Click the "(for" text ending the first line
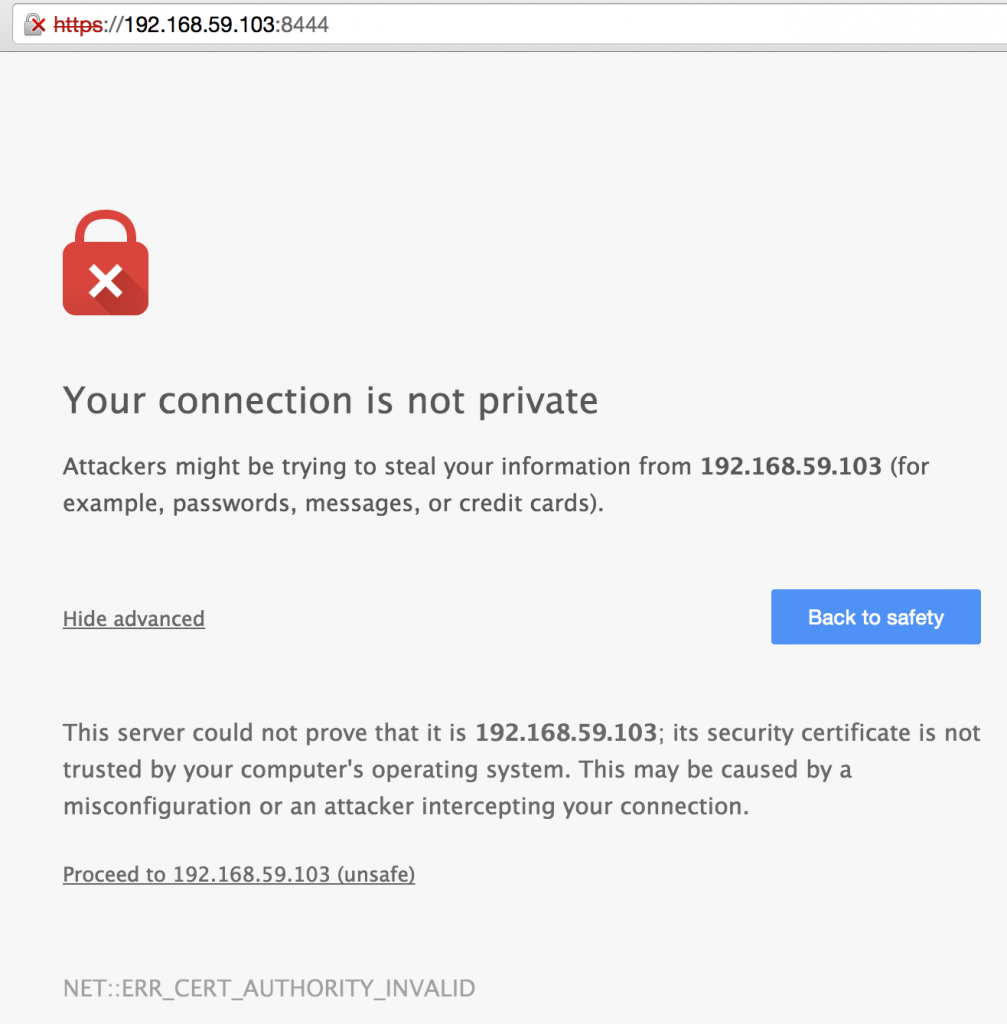This screenshot has width=1007, height=1024. (908, 466)
